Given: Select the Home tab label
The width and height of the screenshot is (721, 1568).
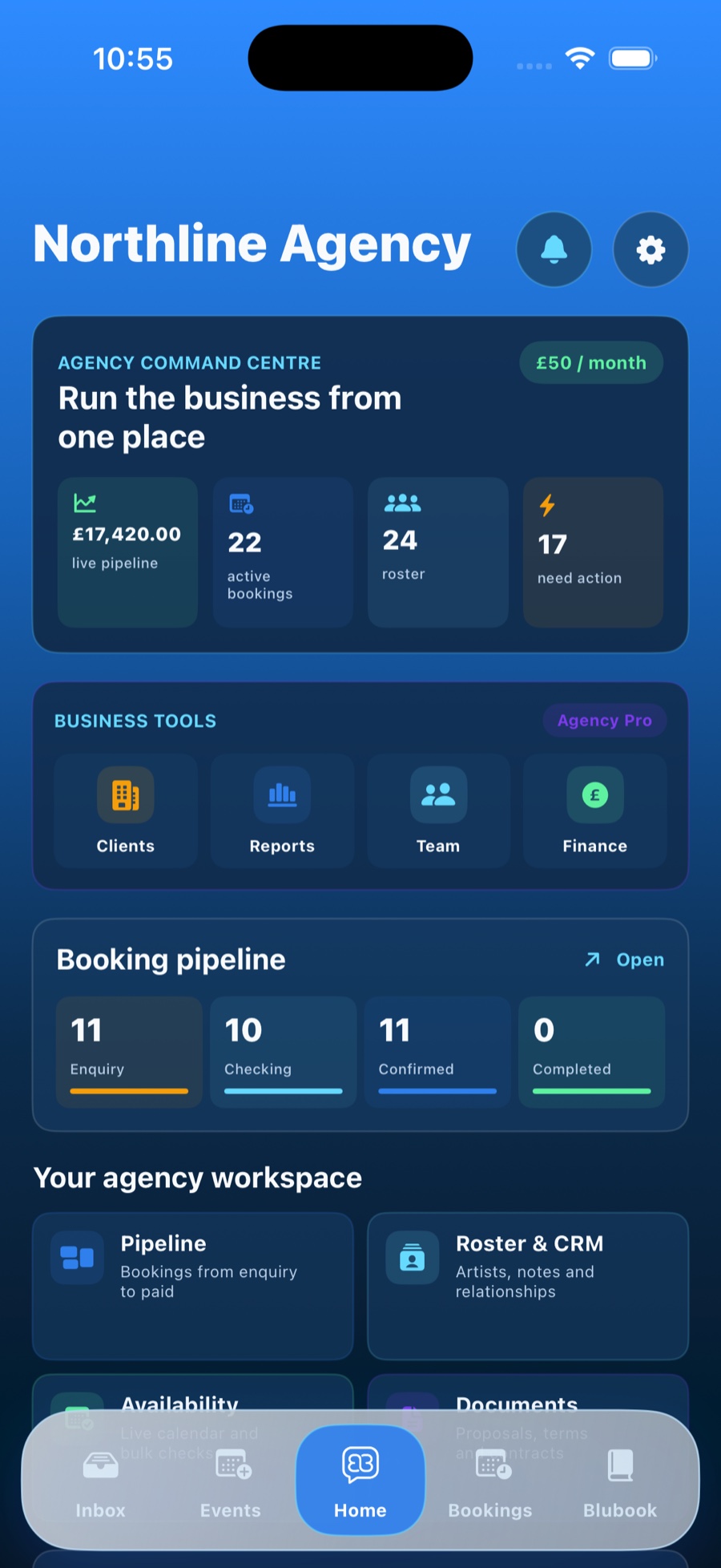Looking at the screenshot, I should (360, 1510).
